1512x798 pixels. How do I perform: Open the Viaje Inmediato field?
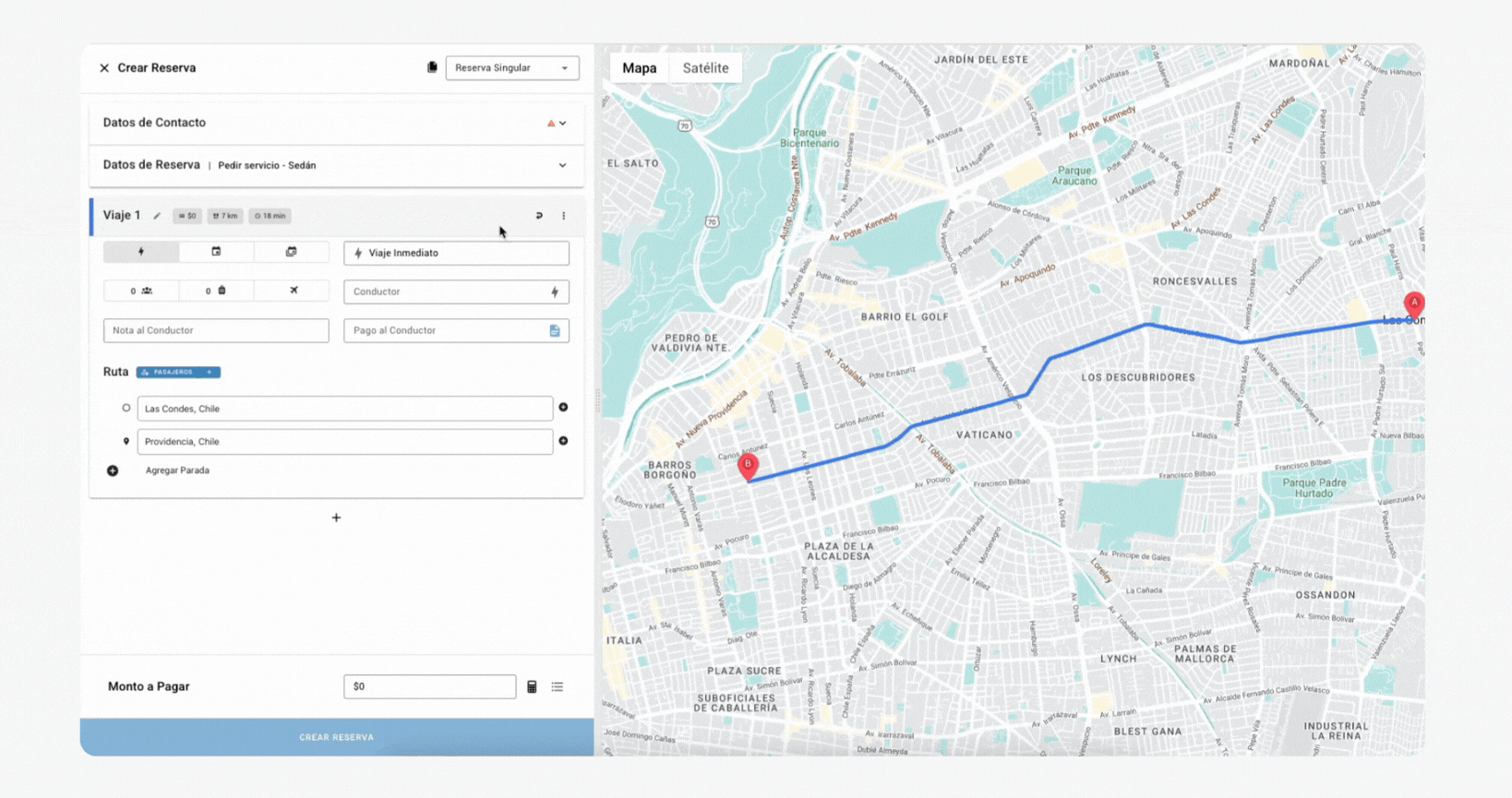[x=456, y=253]
